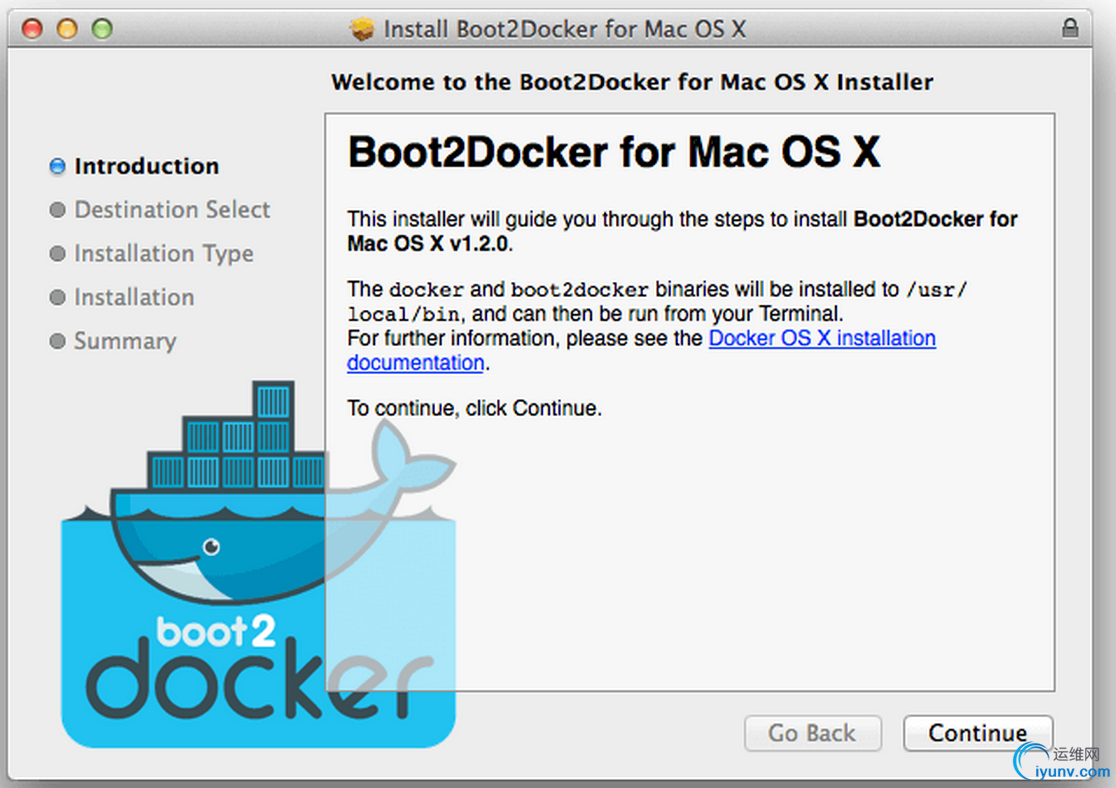Viewport: 1116px width, 788px height.
Task: Click the 'Mac OS X v1.2.0' version text
Action: coord(428,243)
